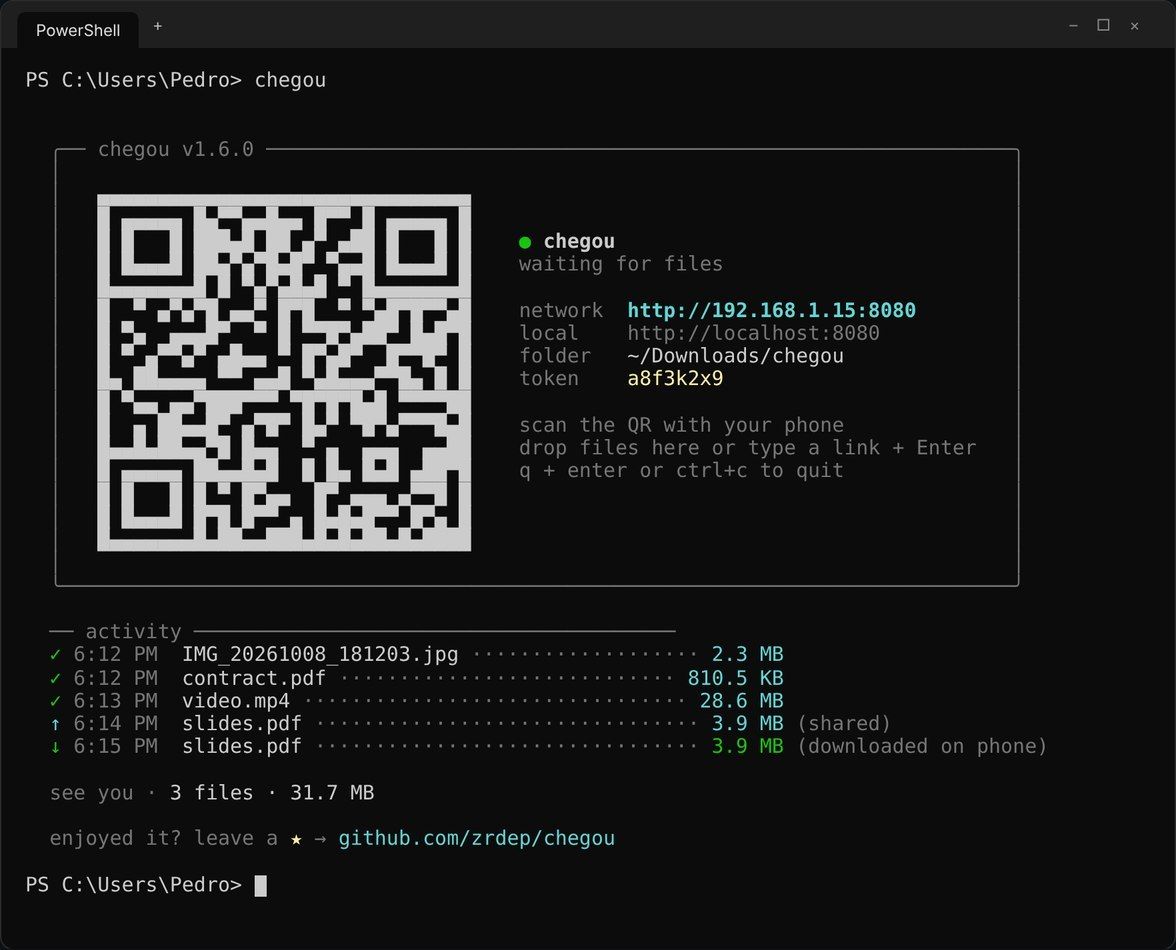The image size is (1176, 950).
Task: Click the 'scan the QR with your phone' hint
Action: (681, 425)
